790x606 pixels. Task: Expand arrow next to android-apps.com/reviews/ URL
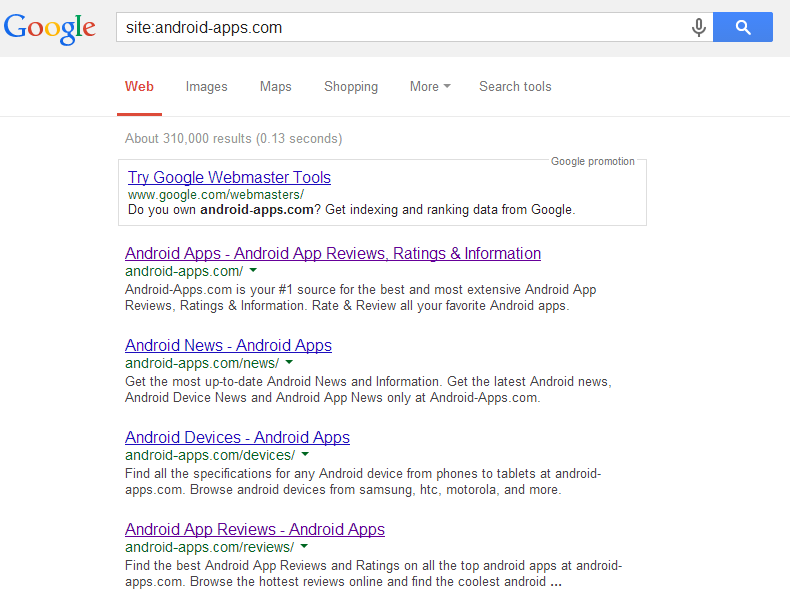(304, 547)
